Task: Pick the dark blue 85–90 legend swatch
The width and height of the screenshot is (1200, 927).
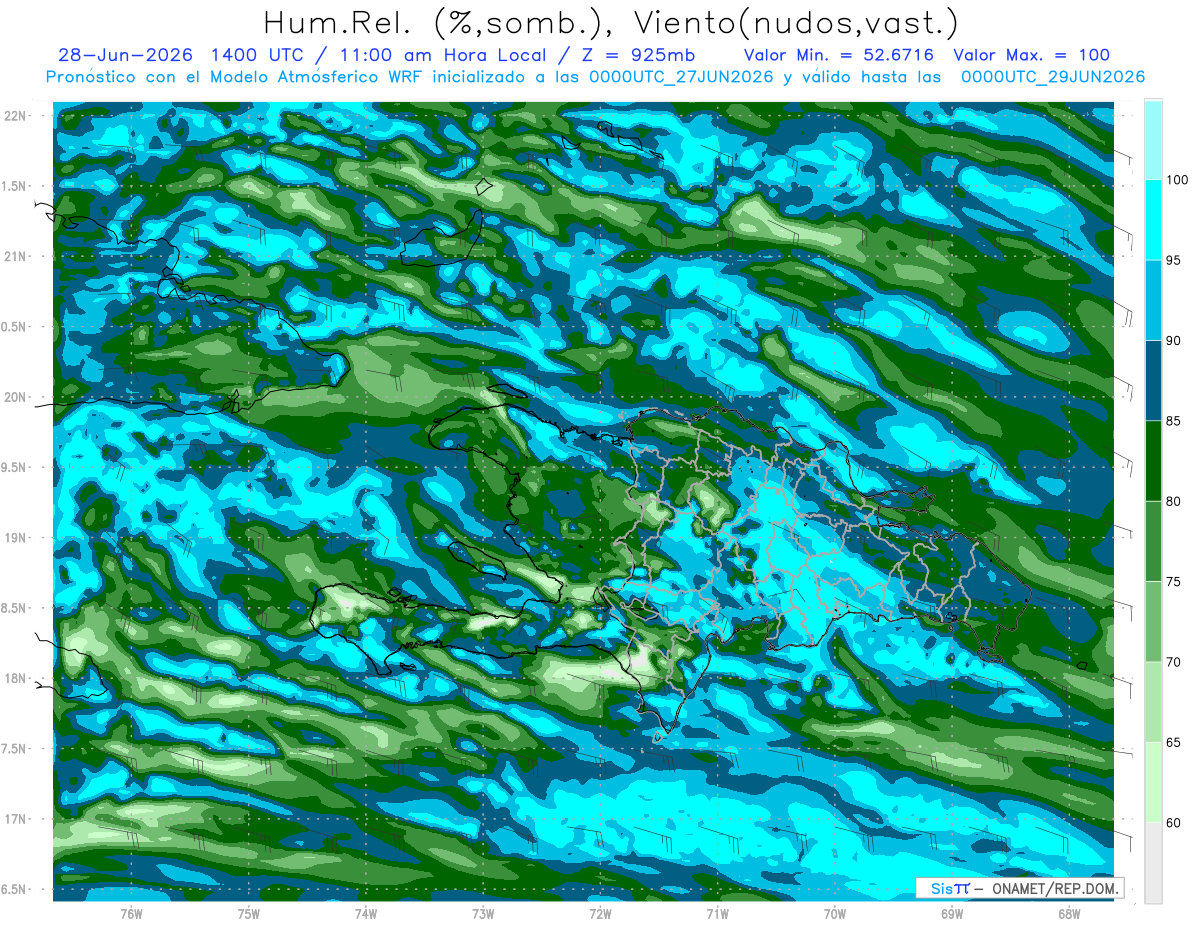Action: pyautogui.click(x=1153, y=381)
